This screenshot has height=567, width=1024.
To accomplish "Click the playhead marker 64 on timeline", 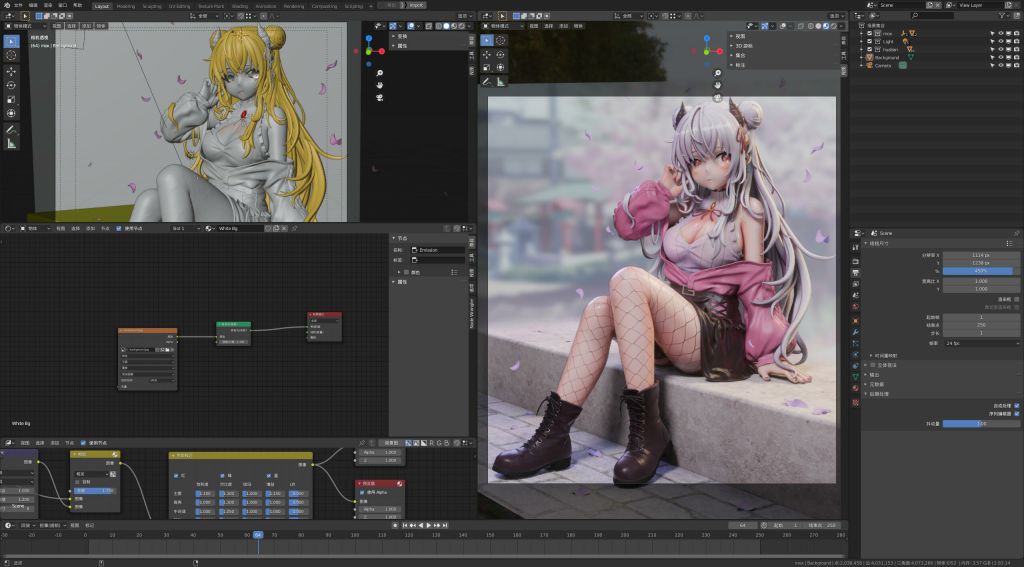I will (258, 535).
